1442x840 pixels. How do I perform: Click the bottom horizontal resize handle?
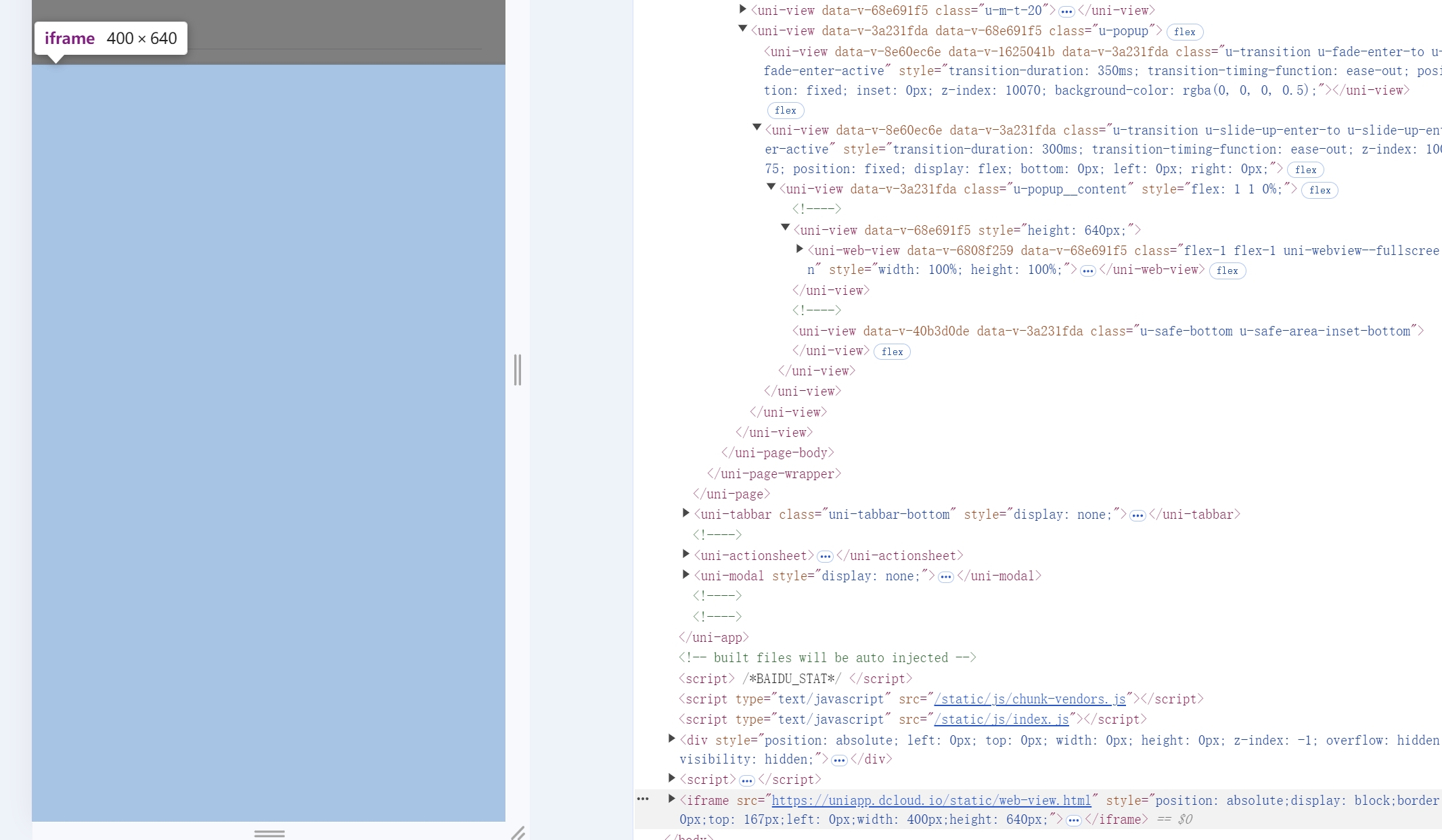tap(269, 833)
